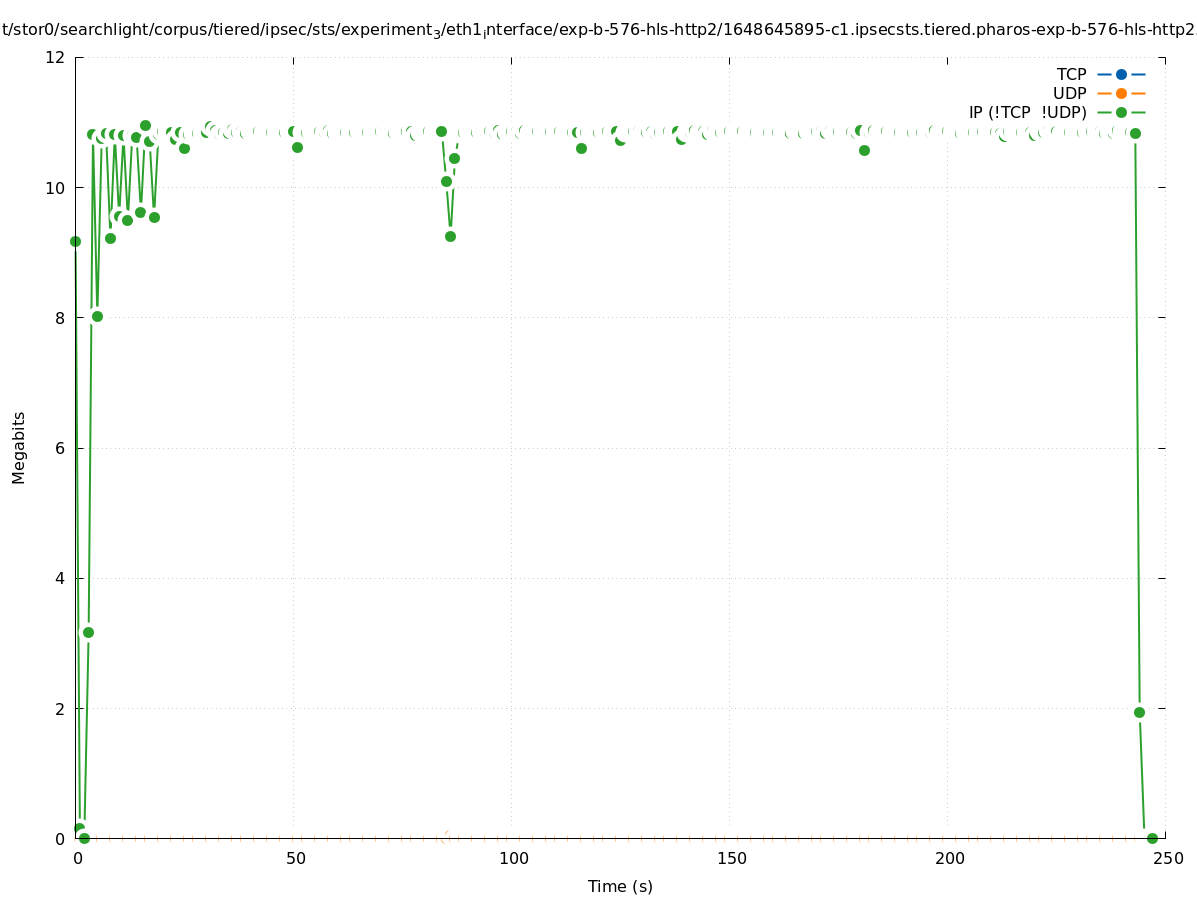Select the lowest dip point near 85 seconds

coord(450,236)
